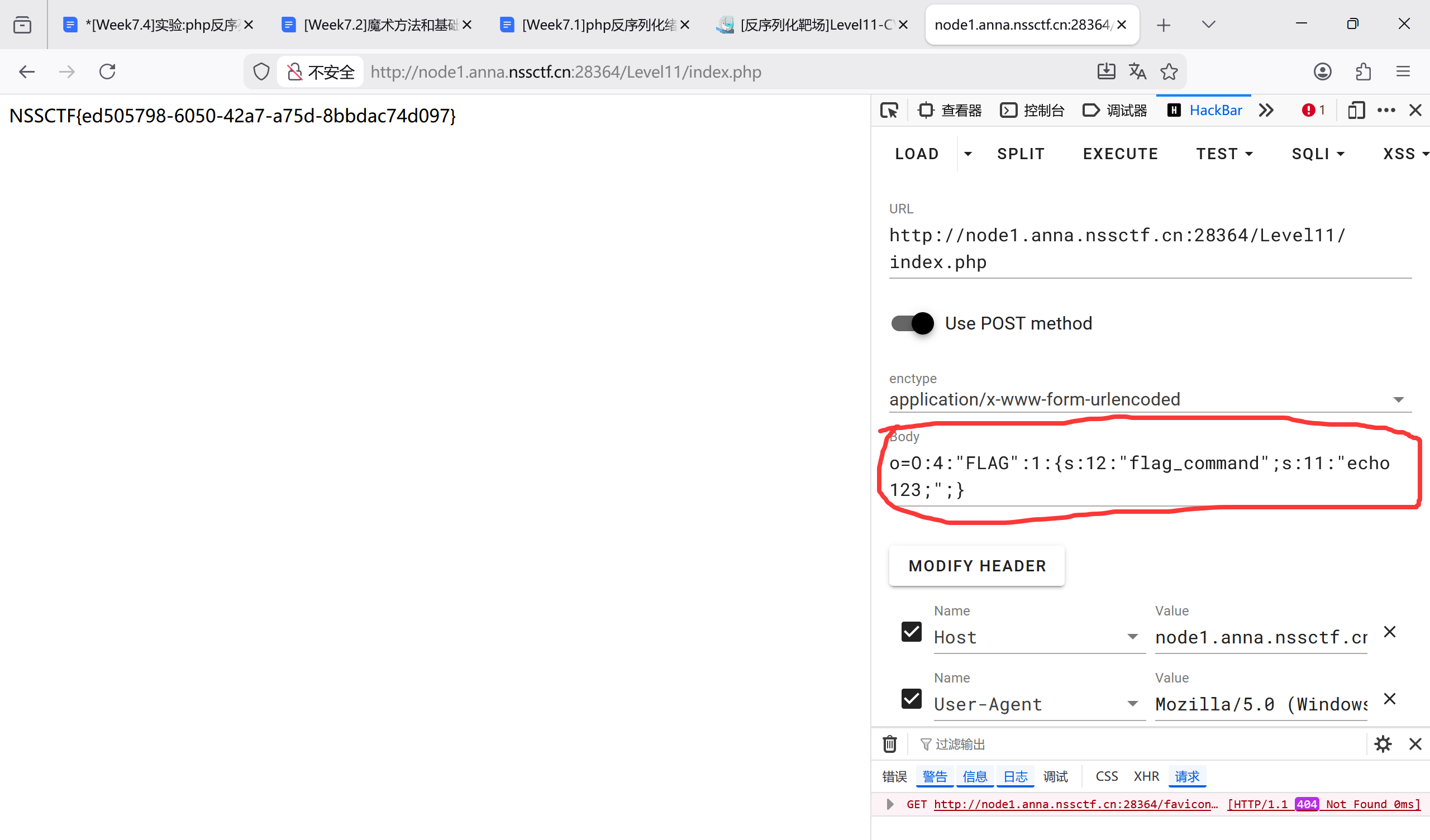The width and height of the screenshot is (1430, 840).
Task: Click the translate page icon
Action: coord(1137,71)
